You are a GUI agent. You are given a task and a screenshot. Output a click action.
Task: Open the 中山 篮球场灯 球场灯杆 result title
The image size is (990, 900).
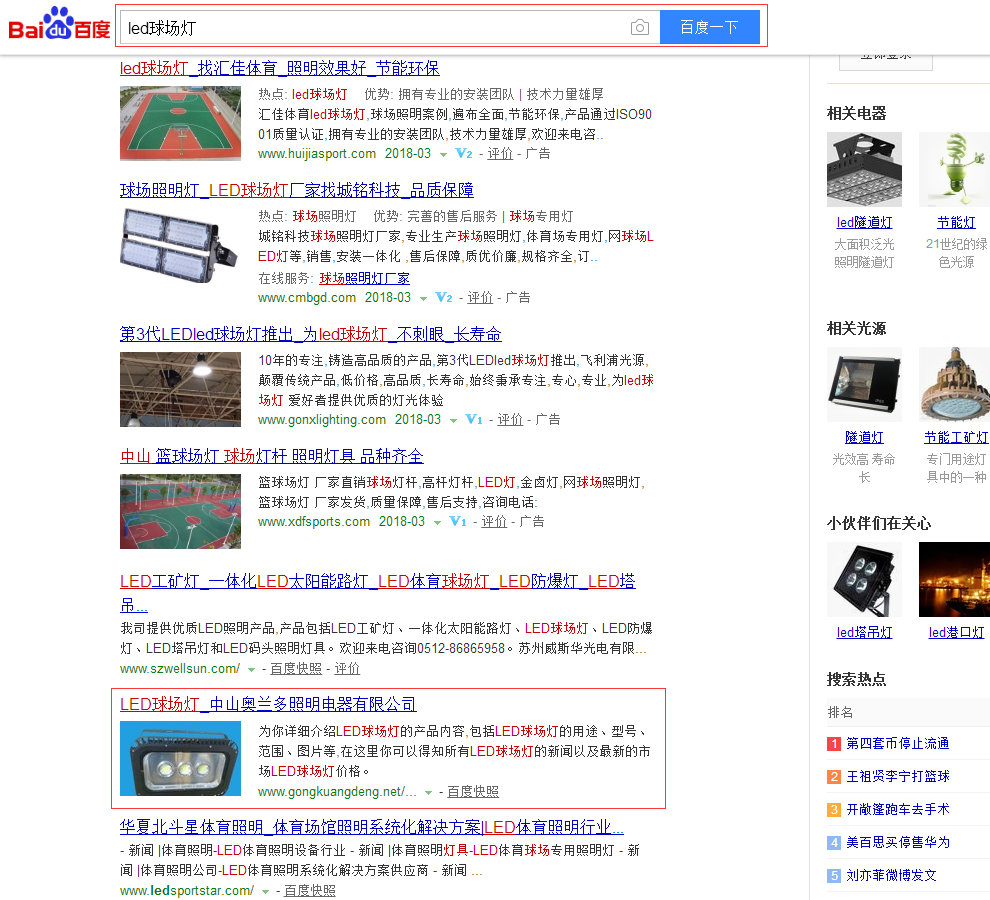click(271, 456)
